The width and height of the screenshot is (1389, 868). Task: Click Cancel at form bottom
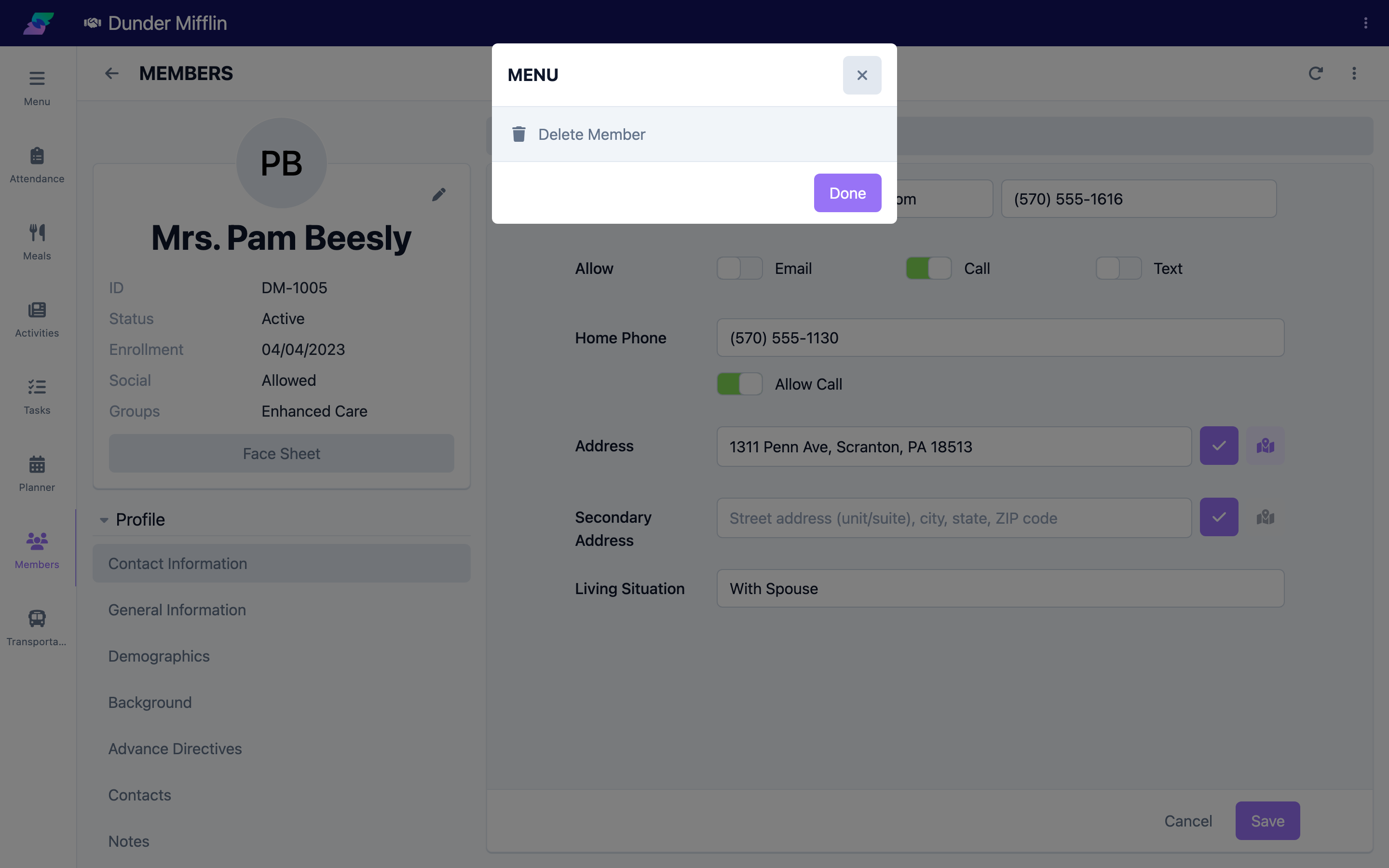tap(1188, 821)
